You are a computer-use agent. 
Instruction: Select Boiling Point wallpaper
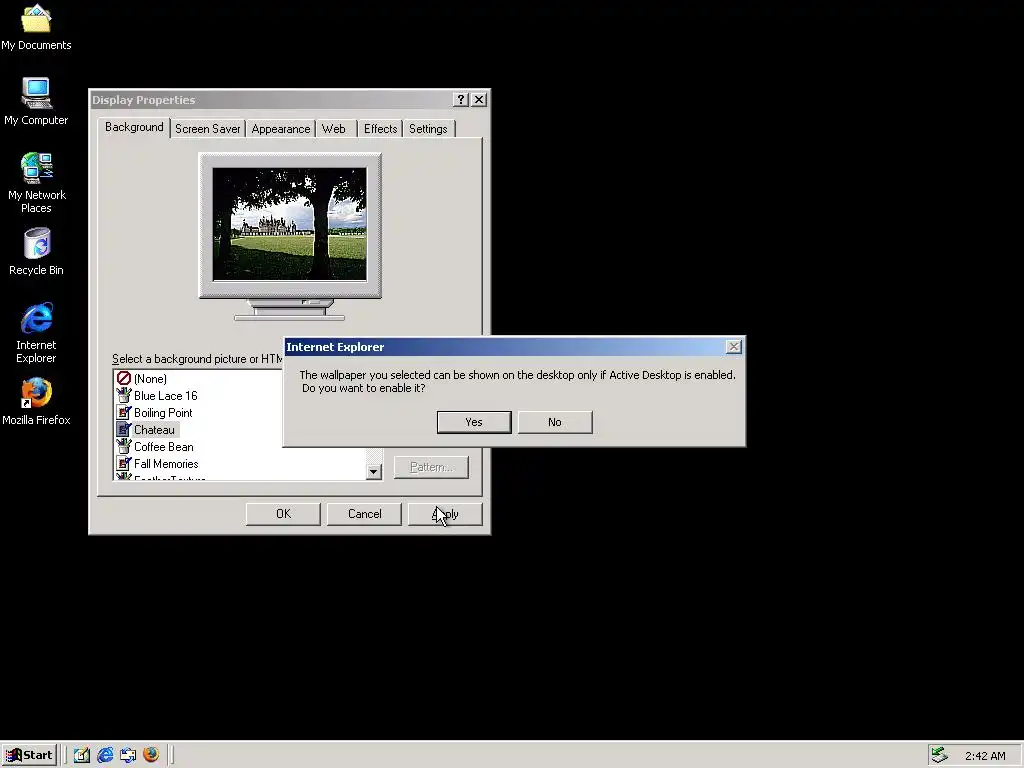pyautogui.click(x=163, y=413)
